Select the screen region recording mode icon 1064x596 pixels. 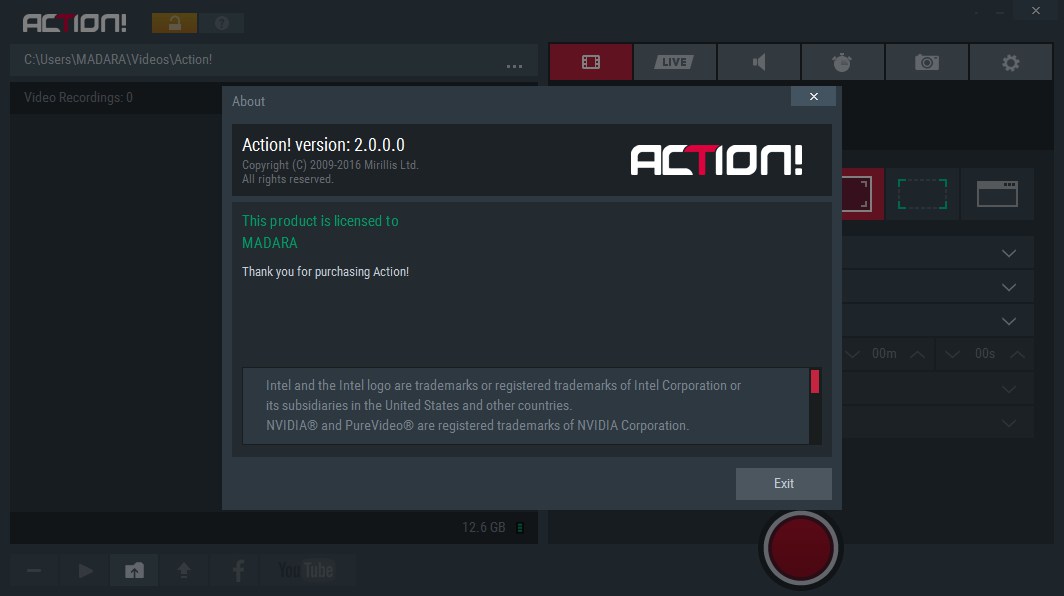pos(922,194)
